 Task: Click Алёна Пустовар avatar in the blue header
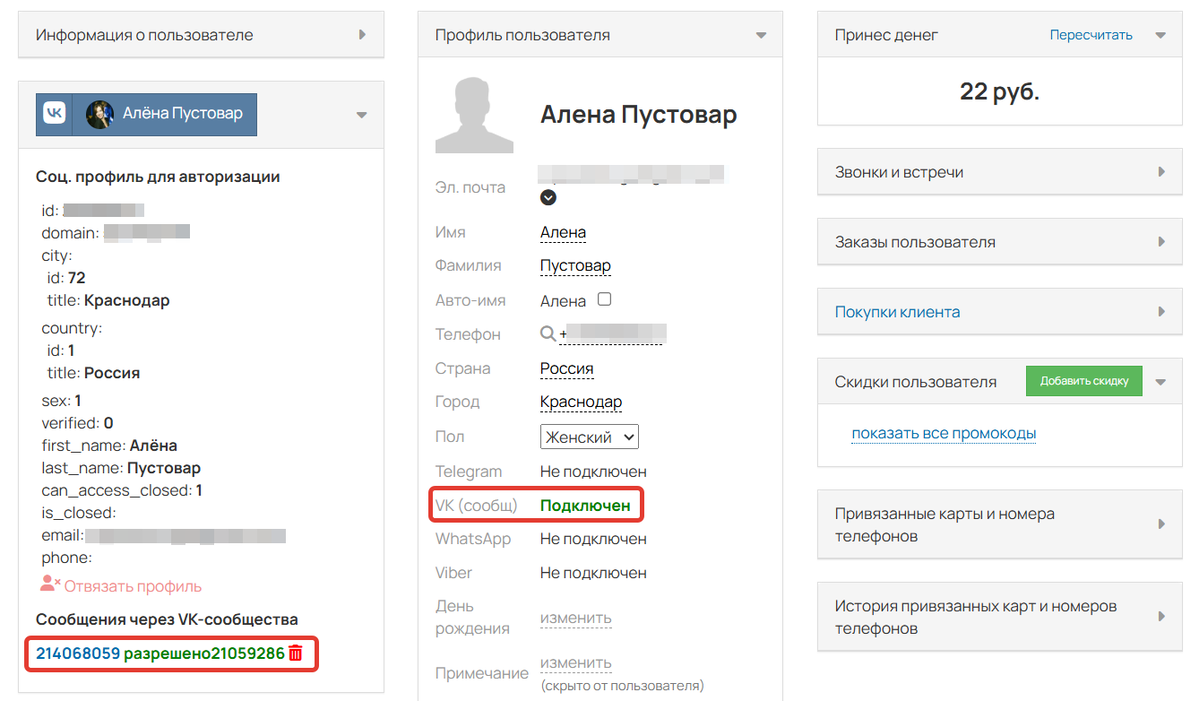point(100,113)
